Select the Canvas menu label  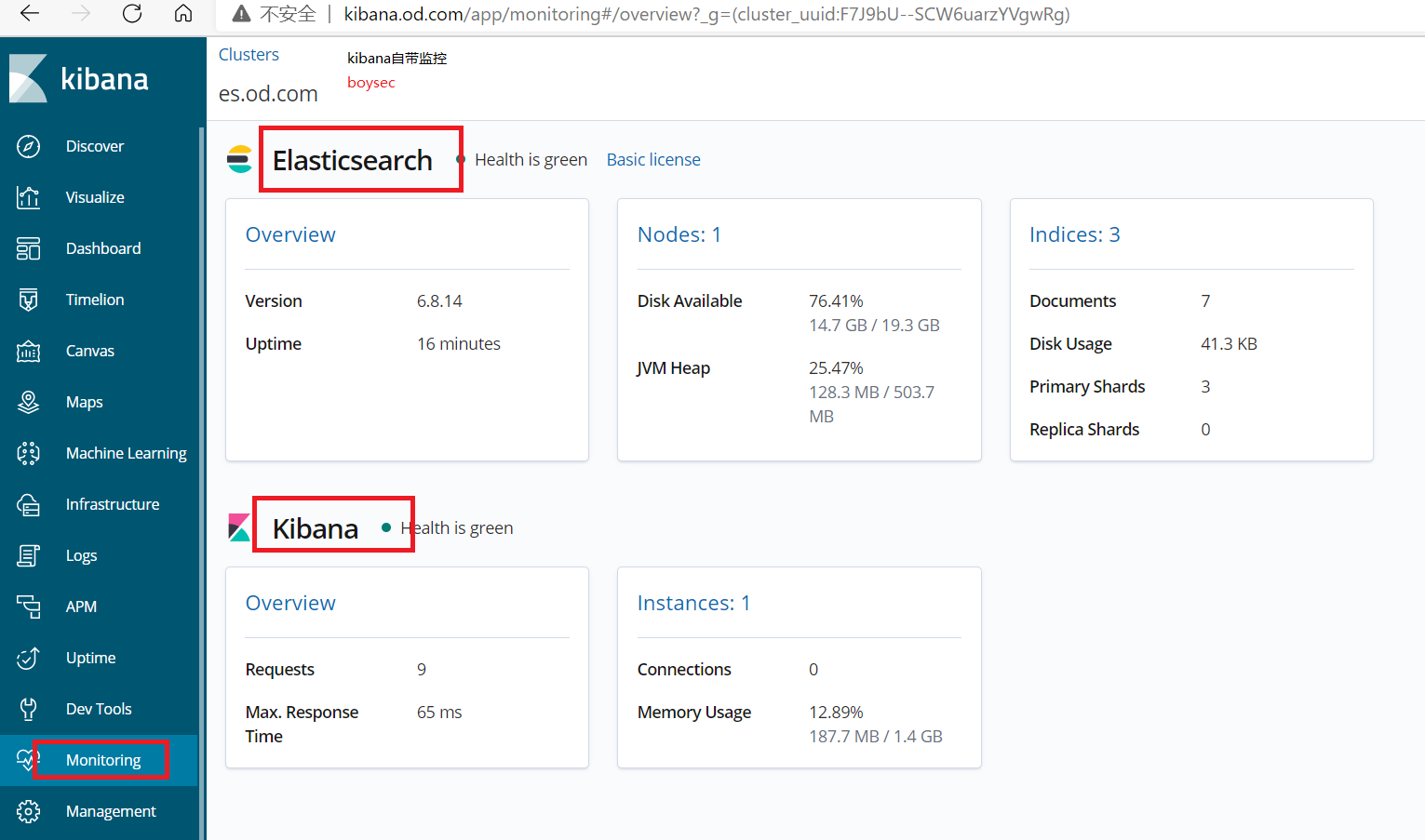click(x=90, y=351)
